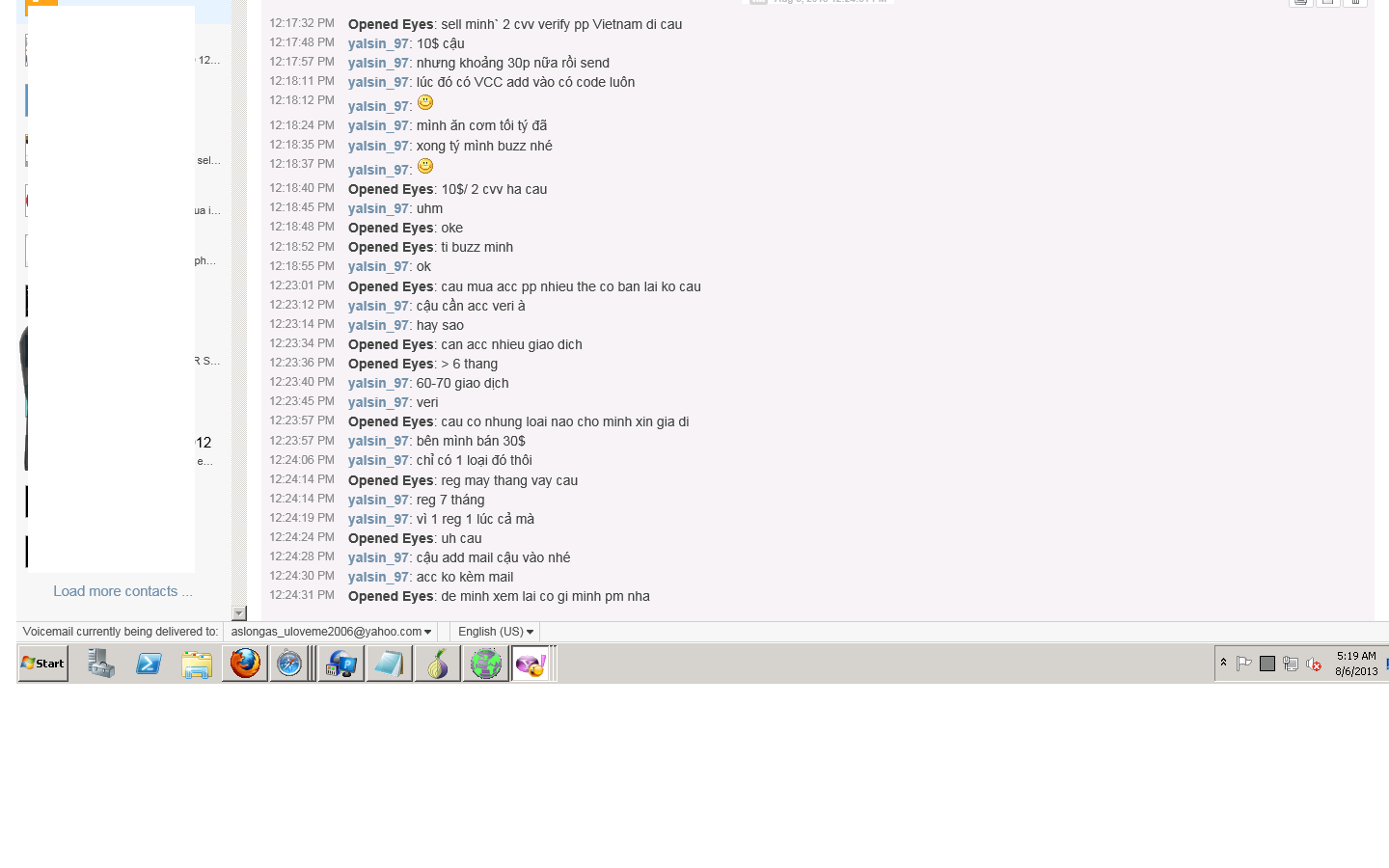The image size is (1389, 868).
Task: Click the contact list scrollbar down arrow
Action: coord(239,613)
